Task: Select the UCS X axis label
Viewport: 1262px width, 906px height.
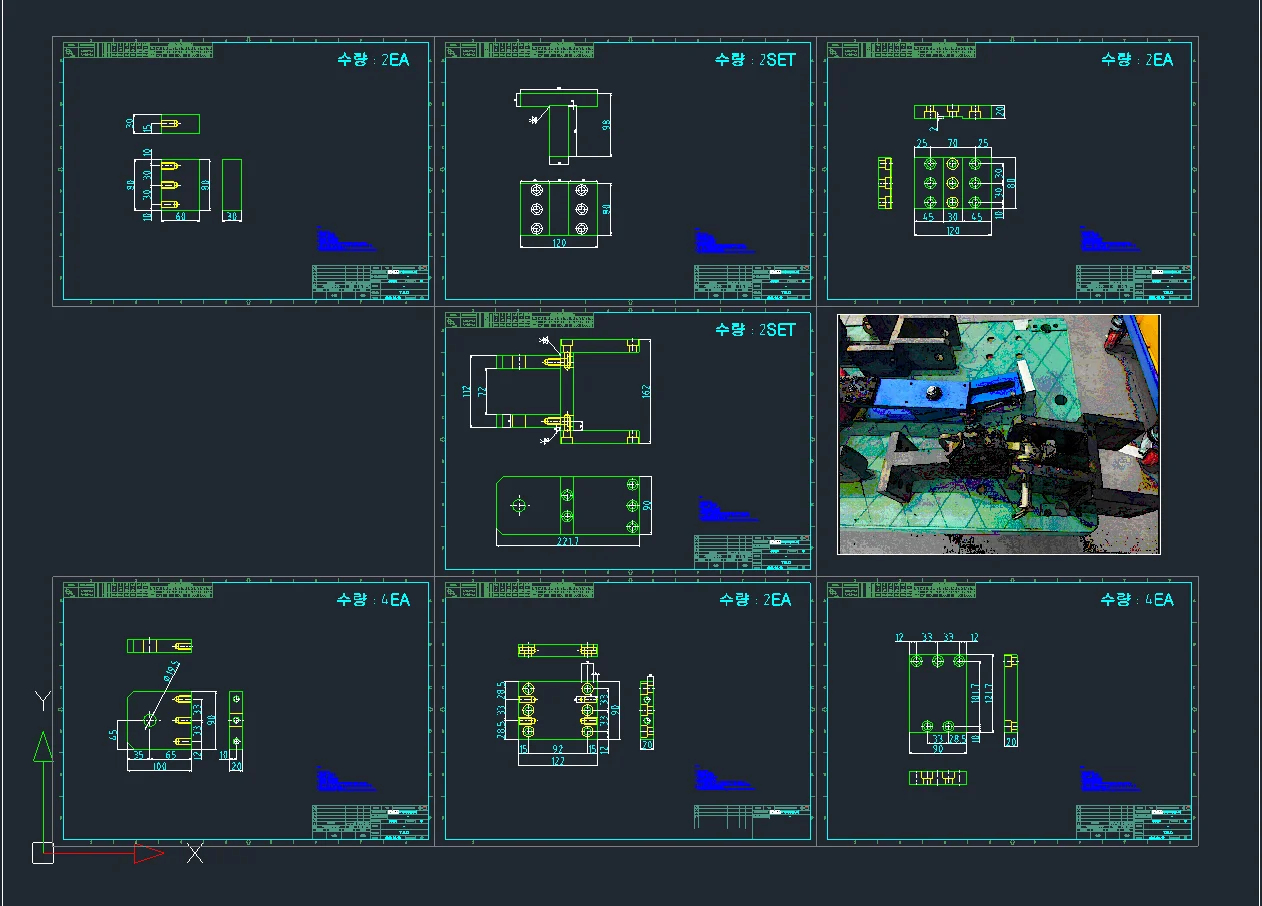Action: 195,853
